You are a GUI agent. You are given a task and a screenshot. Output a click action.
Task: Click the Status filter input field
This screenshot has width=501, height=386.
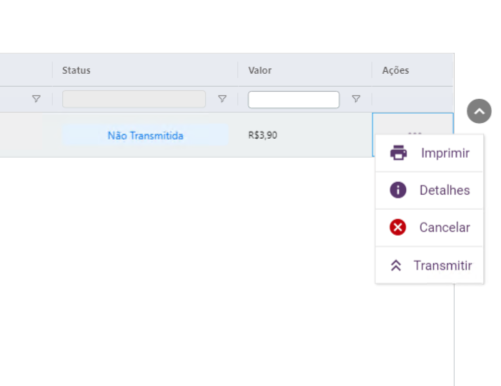point(134,99)
